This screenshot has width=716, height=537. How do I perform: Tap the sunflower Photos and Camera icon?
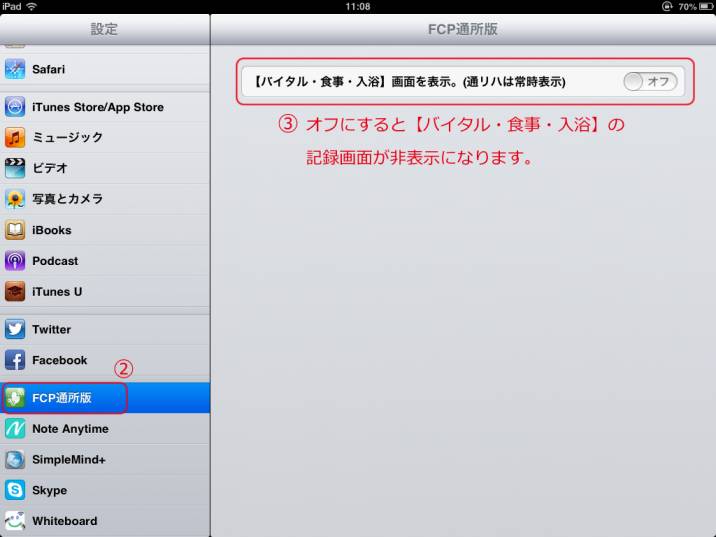(x=15, y=199)
